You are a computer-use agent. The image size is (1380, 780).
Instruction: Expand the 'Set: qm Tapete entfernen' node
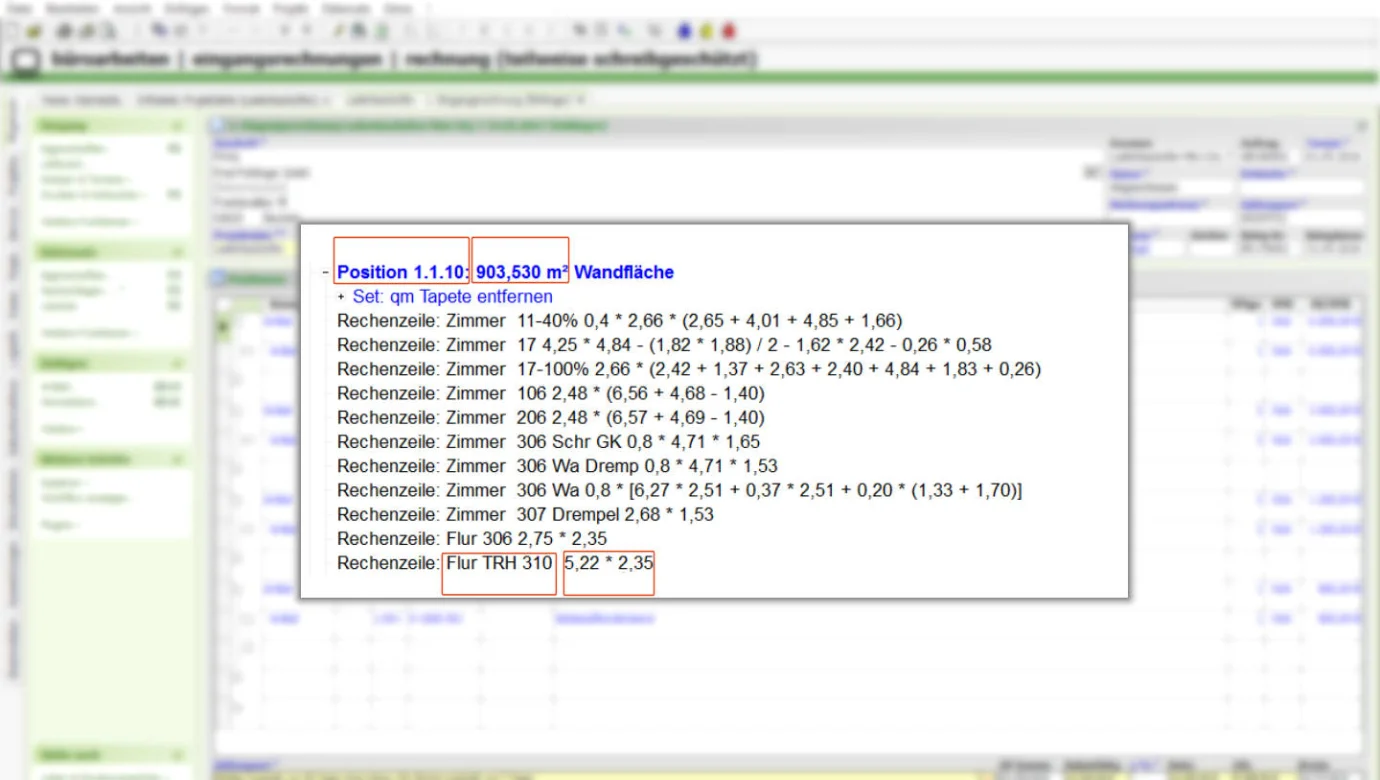(x=341, y=297)
